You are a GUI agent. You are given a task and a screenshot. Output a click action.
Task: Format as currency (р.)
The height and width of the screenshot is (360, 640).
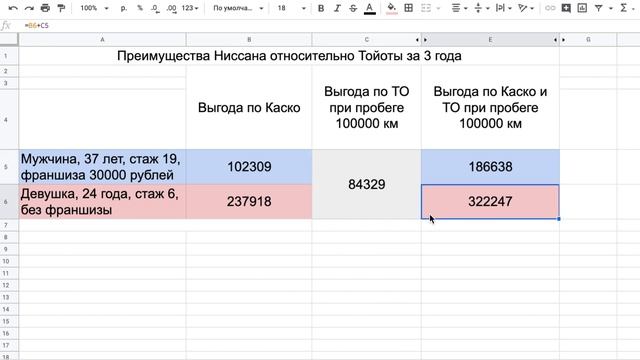(124, 8)
